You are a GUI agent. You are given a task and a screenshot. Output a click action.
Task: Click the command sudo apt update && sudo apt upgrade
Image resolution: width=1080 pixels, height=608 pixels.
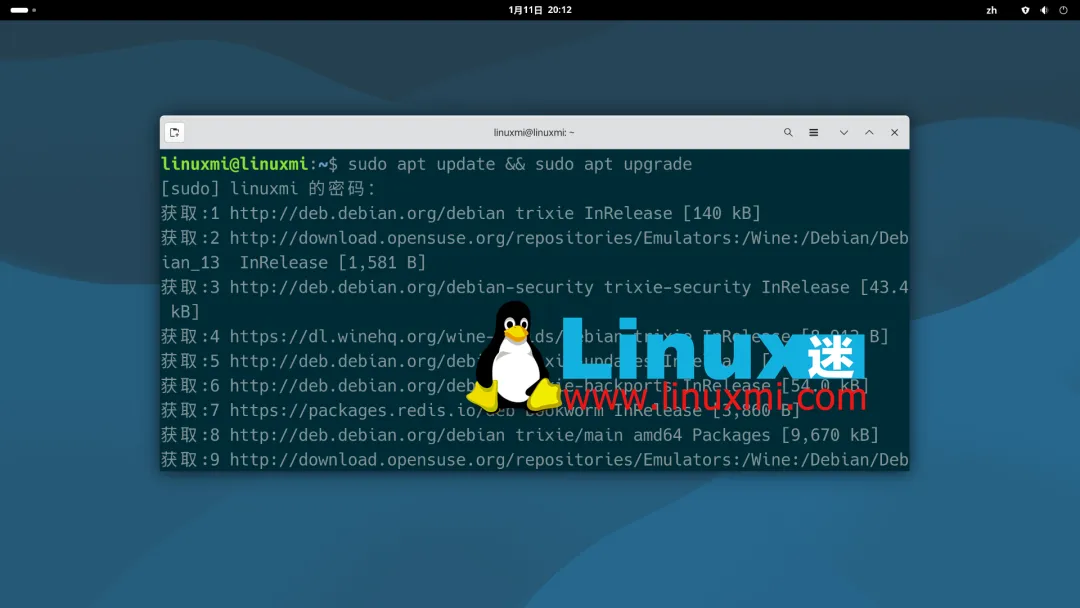(x=520, y=164)
